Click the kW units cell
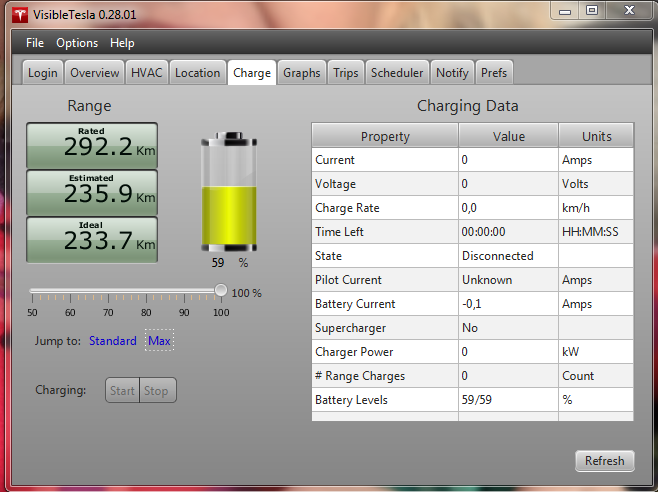The height and width of the screenshot is (492, 658). pos(596,351)
